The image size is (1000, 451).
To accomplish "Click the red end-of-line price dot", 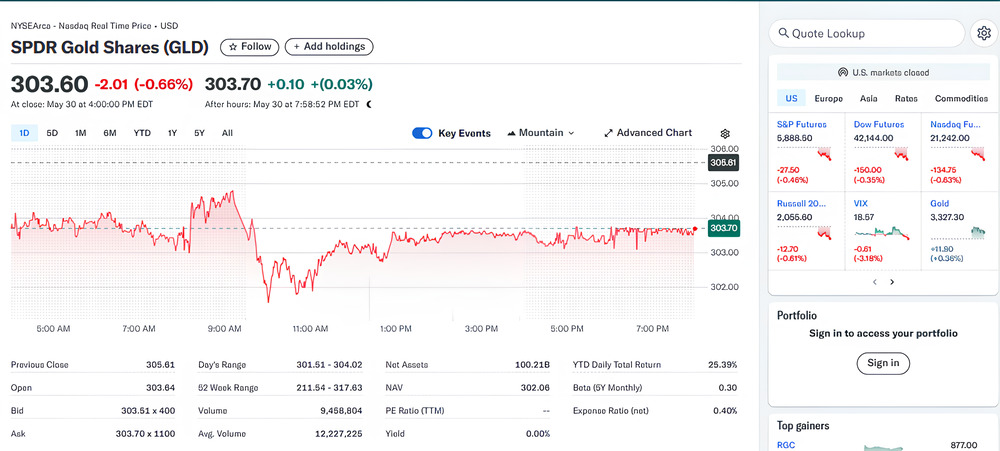I will pyautogui.click(x=695, y=228).
